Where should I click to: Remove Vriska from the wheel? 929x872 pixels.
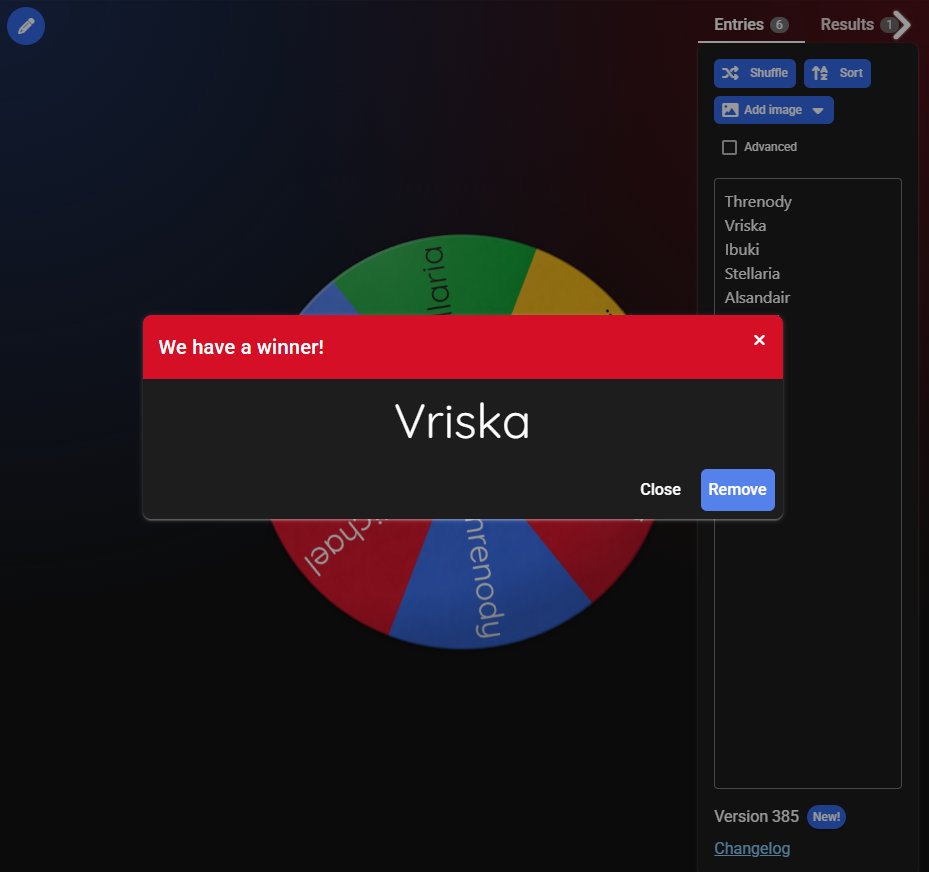[x=737, y=489]
